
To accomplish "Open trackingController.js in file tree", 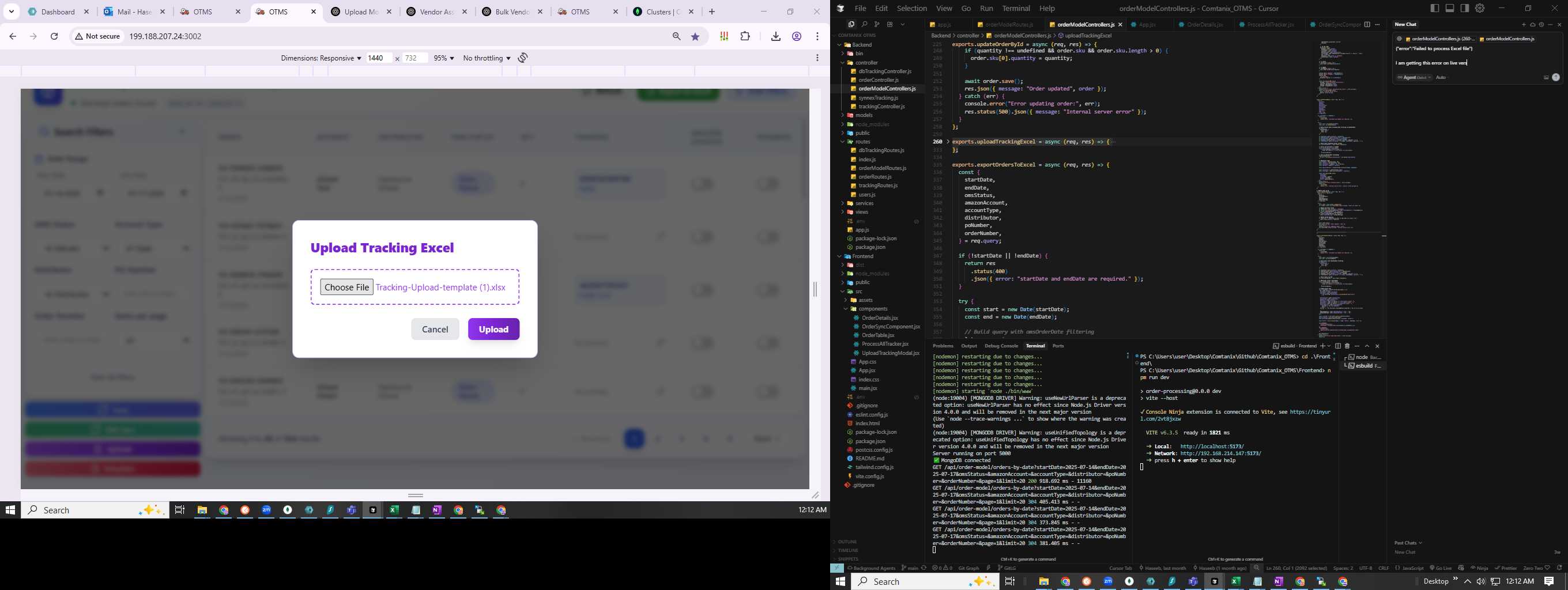I will pos(881,107).
